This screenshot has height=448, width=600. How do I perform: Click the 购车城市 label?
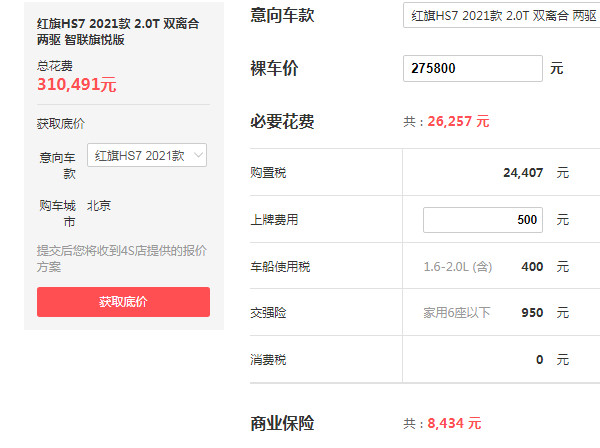pyautogui.click(x=57, y=213)
